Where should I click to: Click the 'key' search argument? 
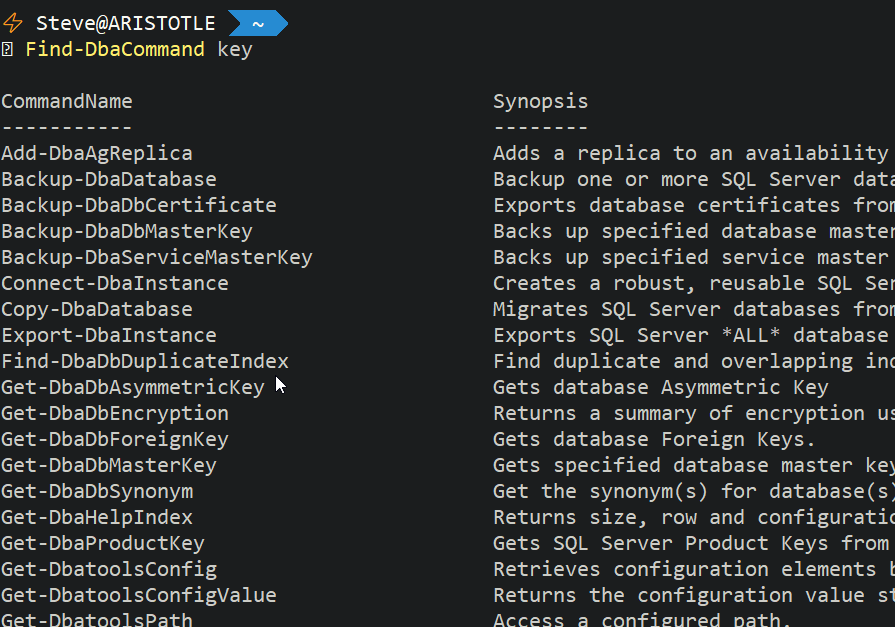click(235, 49)
